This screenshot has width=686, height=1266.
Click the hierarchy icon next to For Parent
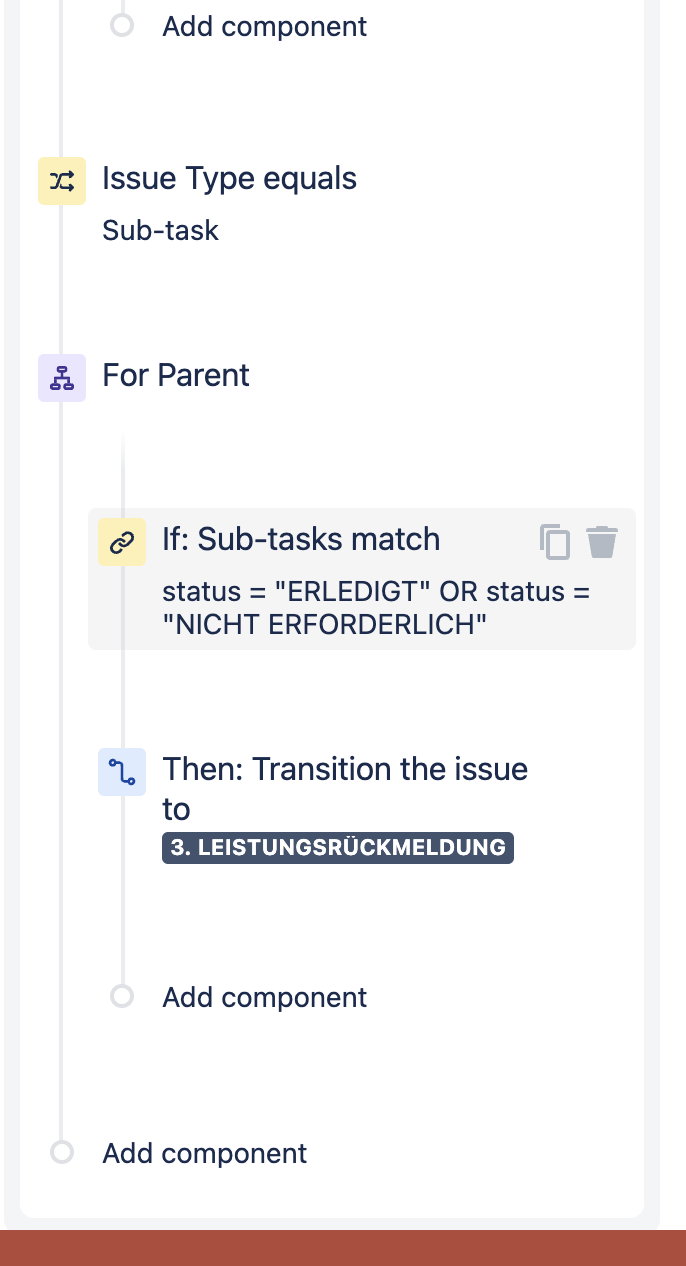click(62, 377)
